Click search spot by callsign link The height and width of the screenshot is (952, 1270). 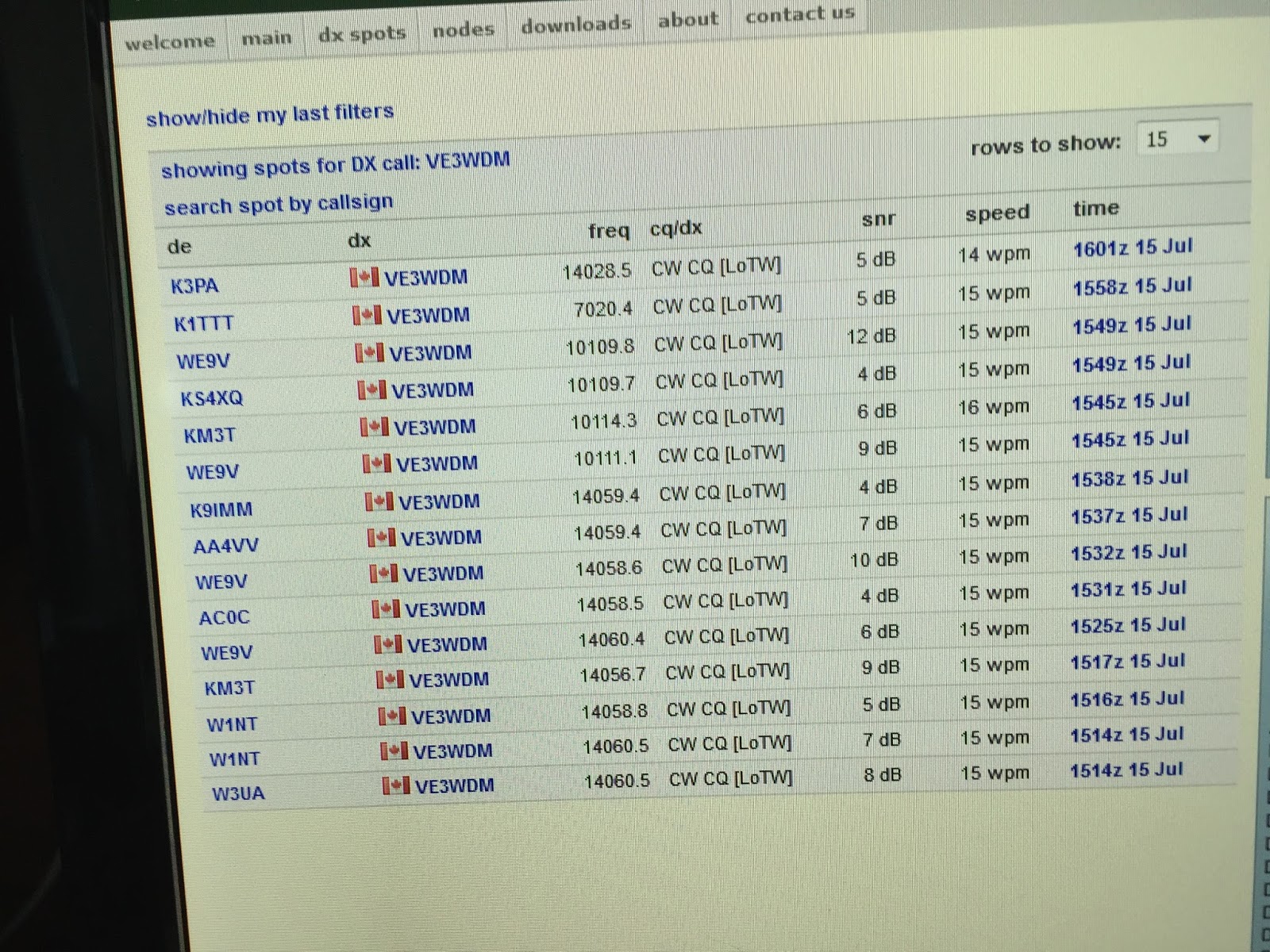pyautogui.click(x=279, y=204)
